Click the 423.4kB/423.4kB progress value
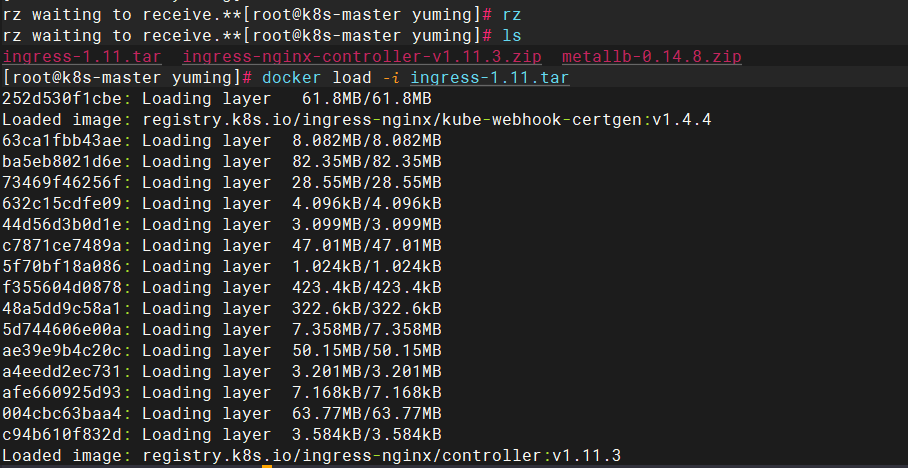Screen dimensions: 908x468 tap(367, 287)
